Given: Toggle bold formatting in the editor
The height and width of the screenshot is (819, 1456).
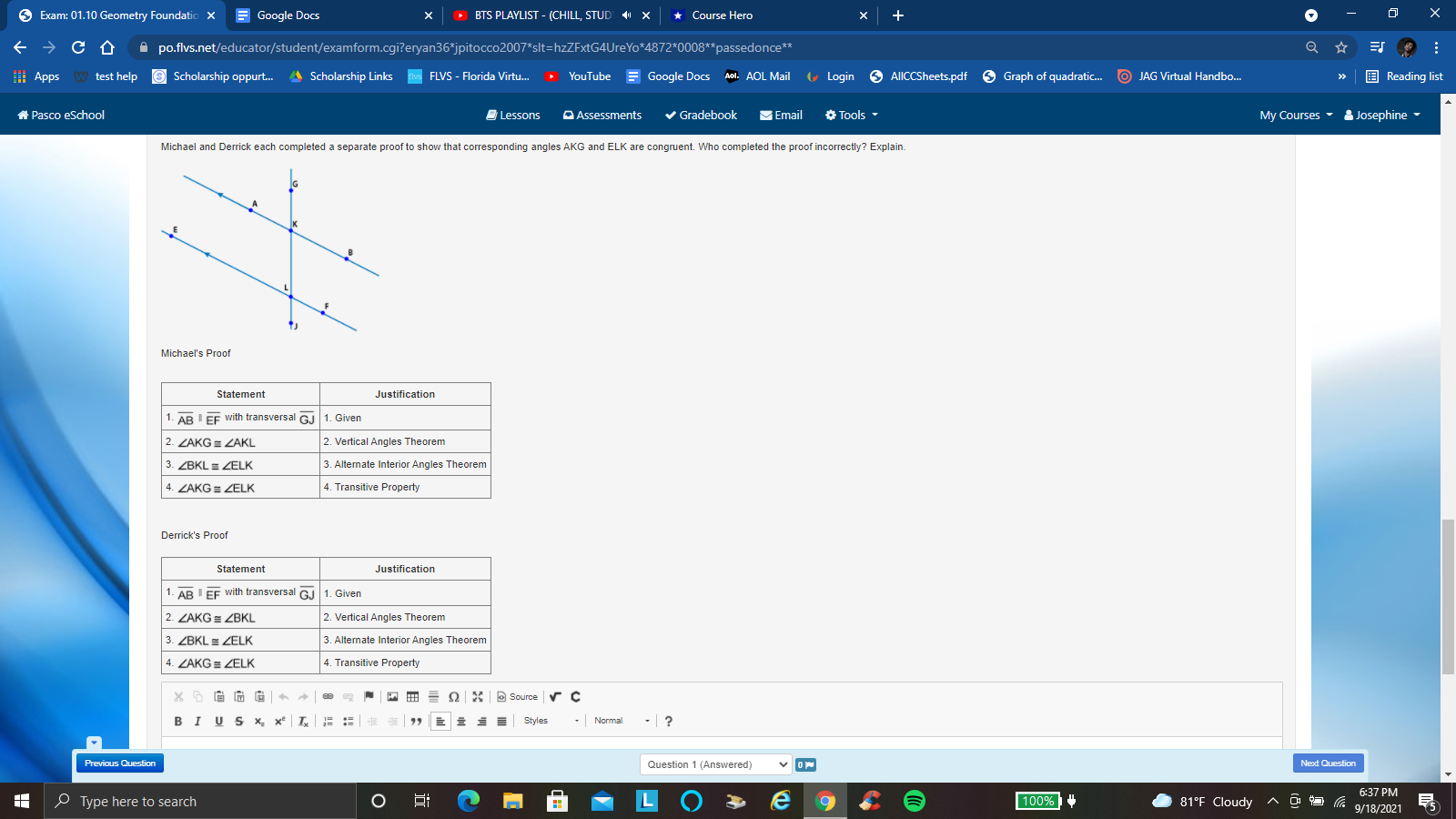Looking at the screenshot, I should 177,720.
